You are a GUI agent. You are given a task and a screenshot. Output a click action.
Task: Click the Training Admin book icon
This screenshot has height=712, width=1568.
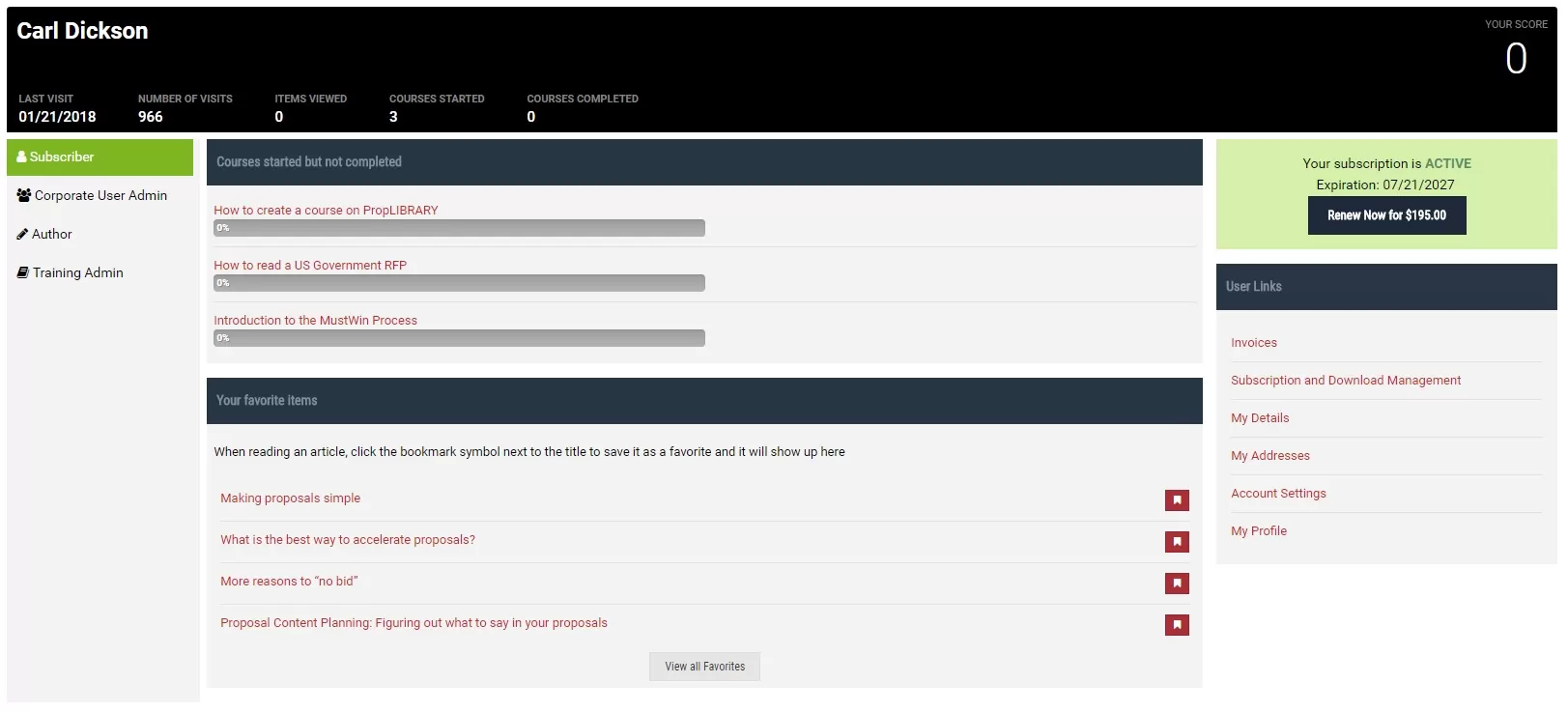pyautogui.click(x=22, y=272)
